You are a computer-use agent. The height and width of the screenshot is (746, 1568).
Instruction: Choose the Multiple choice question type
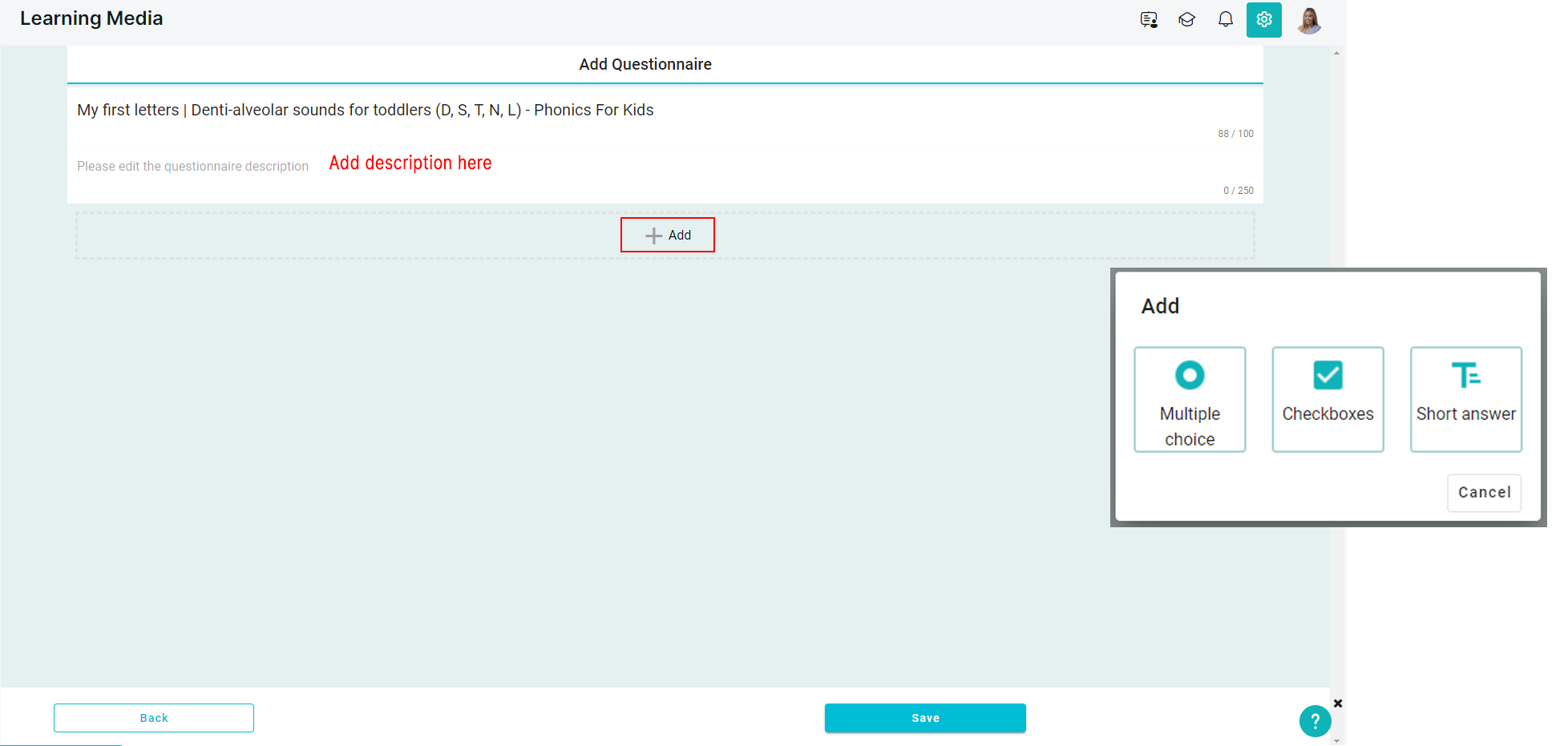1190,400
